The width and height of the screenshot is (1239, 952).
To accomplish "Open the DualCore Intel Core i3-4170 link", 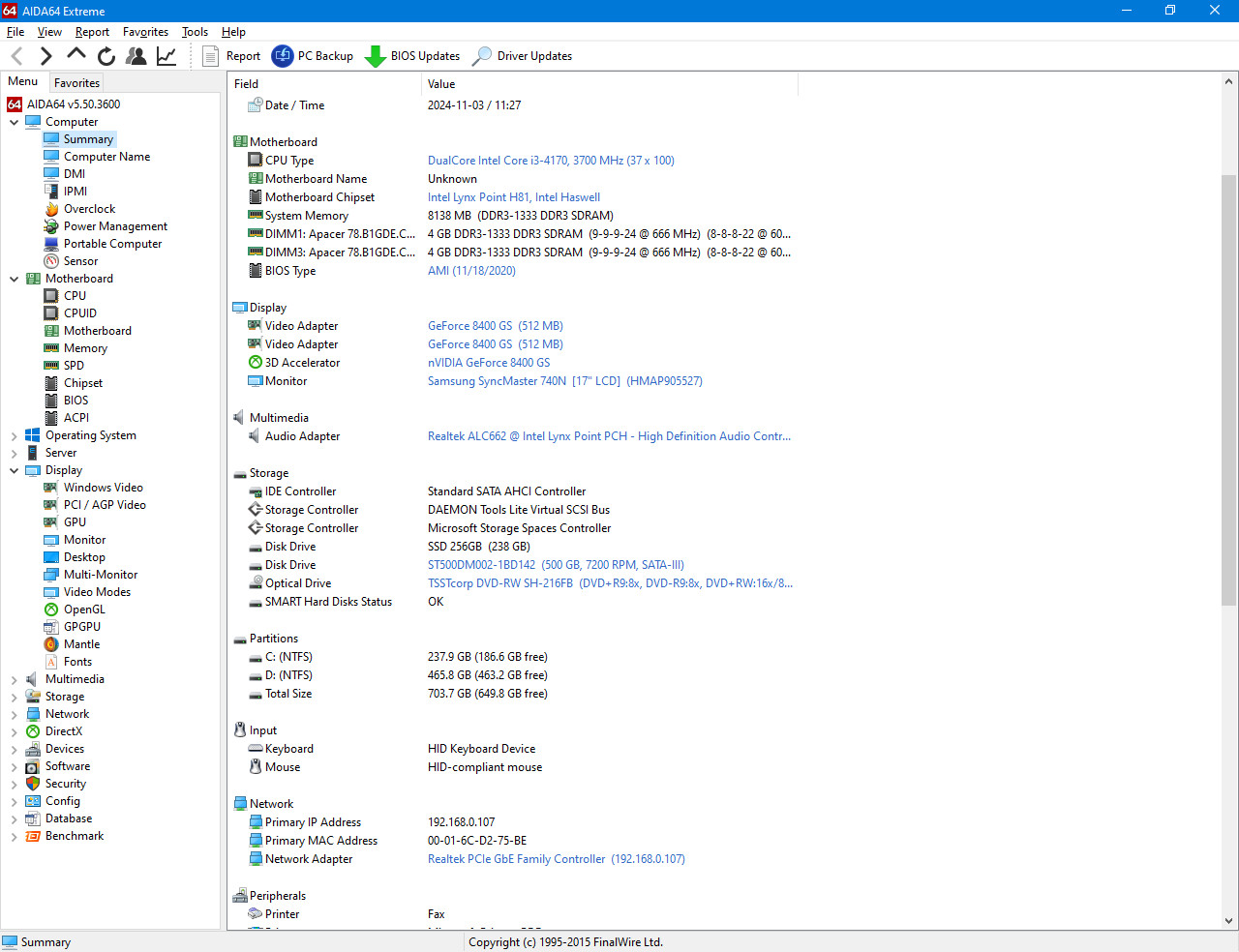I will tap(551, 161).
